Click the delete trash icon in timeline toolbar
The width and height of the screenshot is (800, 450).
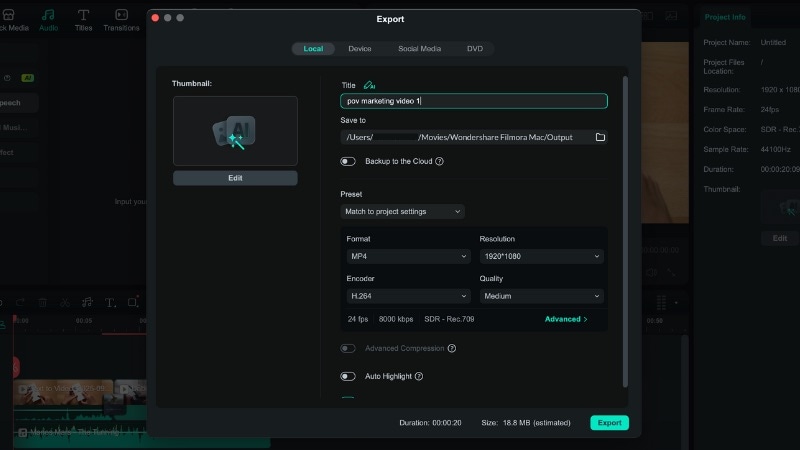[43, 303]
